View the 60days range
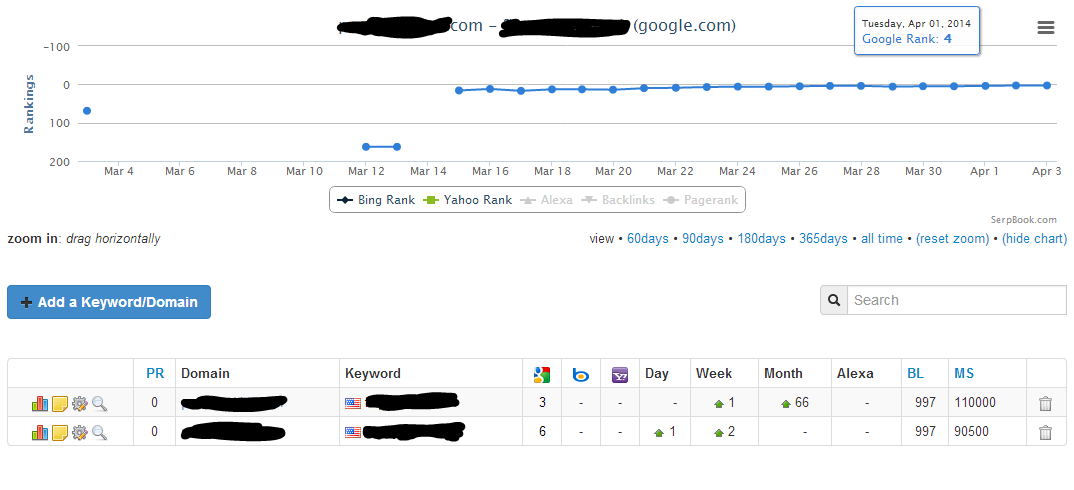 pos(647,239)
